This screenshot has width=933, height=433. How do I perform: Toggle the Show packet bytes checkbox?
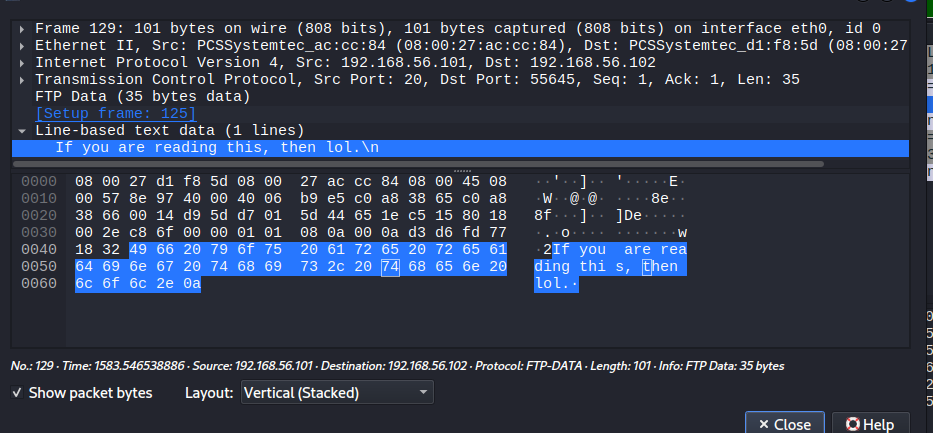(18, 393)
